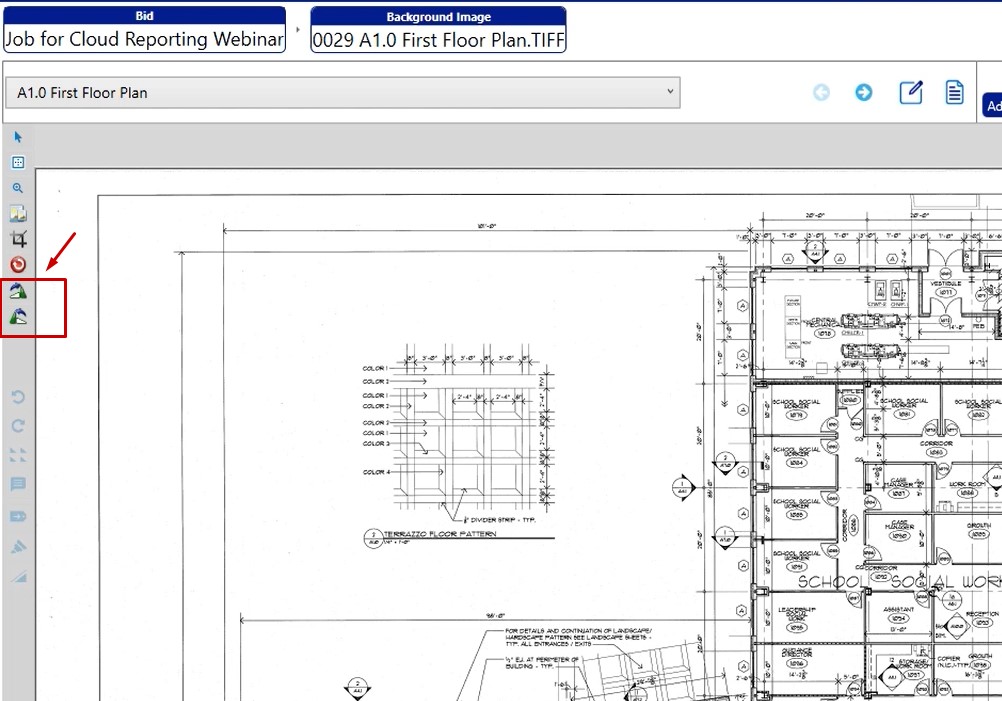Go to previous page with left arrow

click(x=821, y=93)
